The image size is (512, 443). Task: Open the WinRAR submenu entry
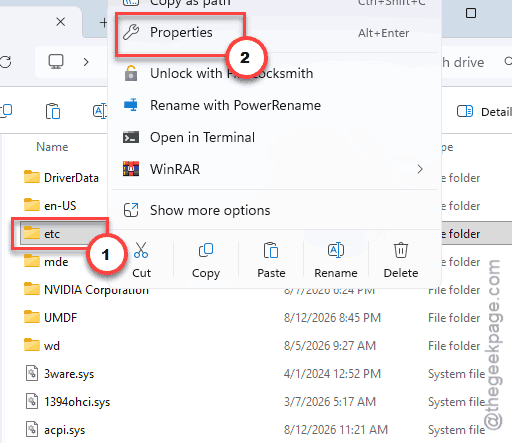[x=274, y=169]
